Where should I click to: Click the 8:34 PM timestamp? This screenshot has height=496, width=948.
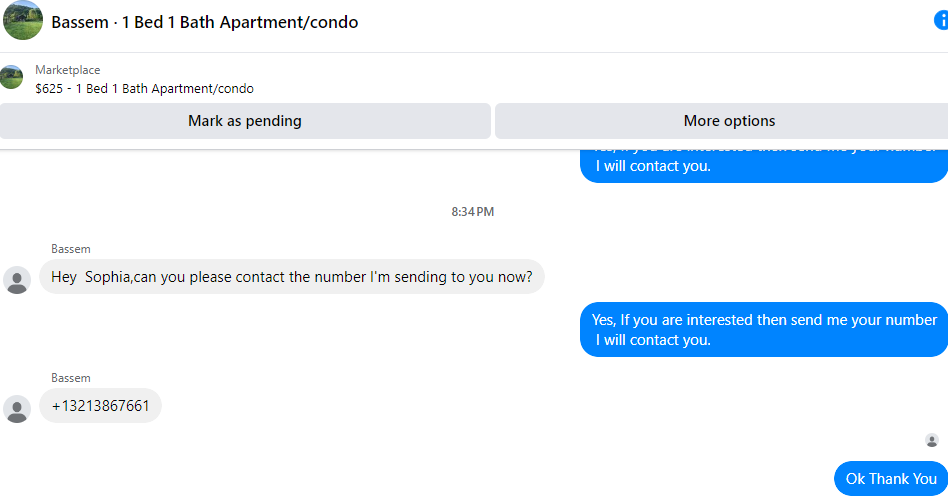[473, 212]
